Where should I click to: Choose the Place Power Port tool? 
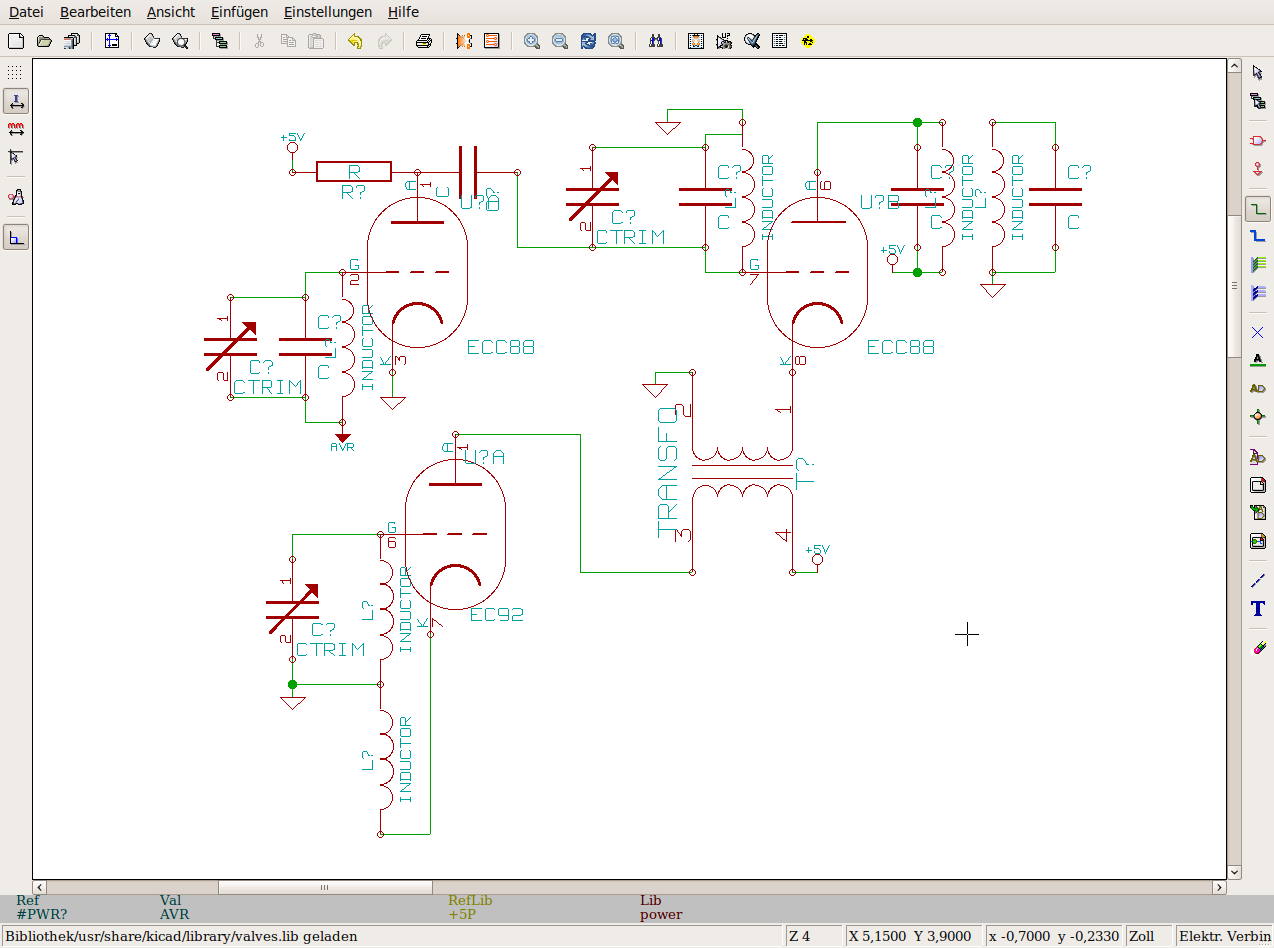pyautogui.click(x=1258, y=168)
